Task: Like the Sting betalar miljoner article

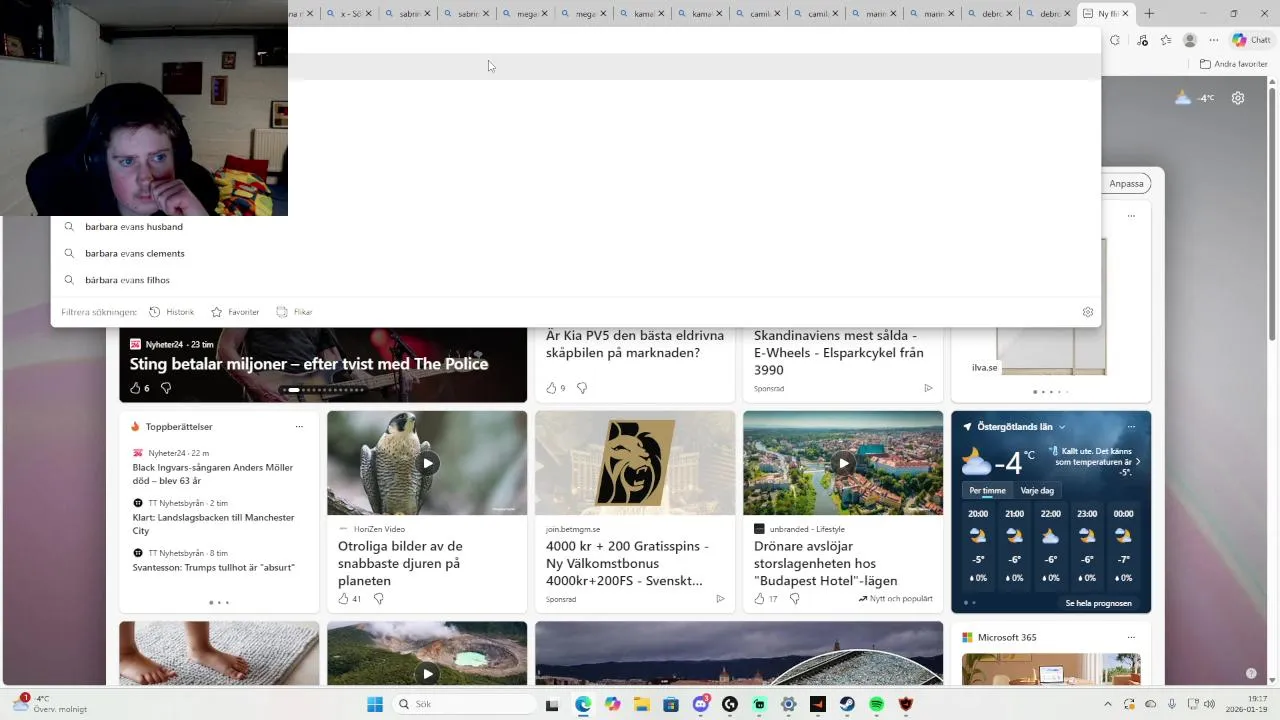Action: coord(135,388)
